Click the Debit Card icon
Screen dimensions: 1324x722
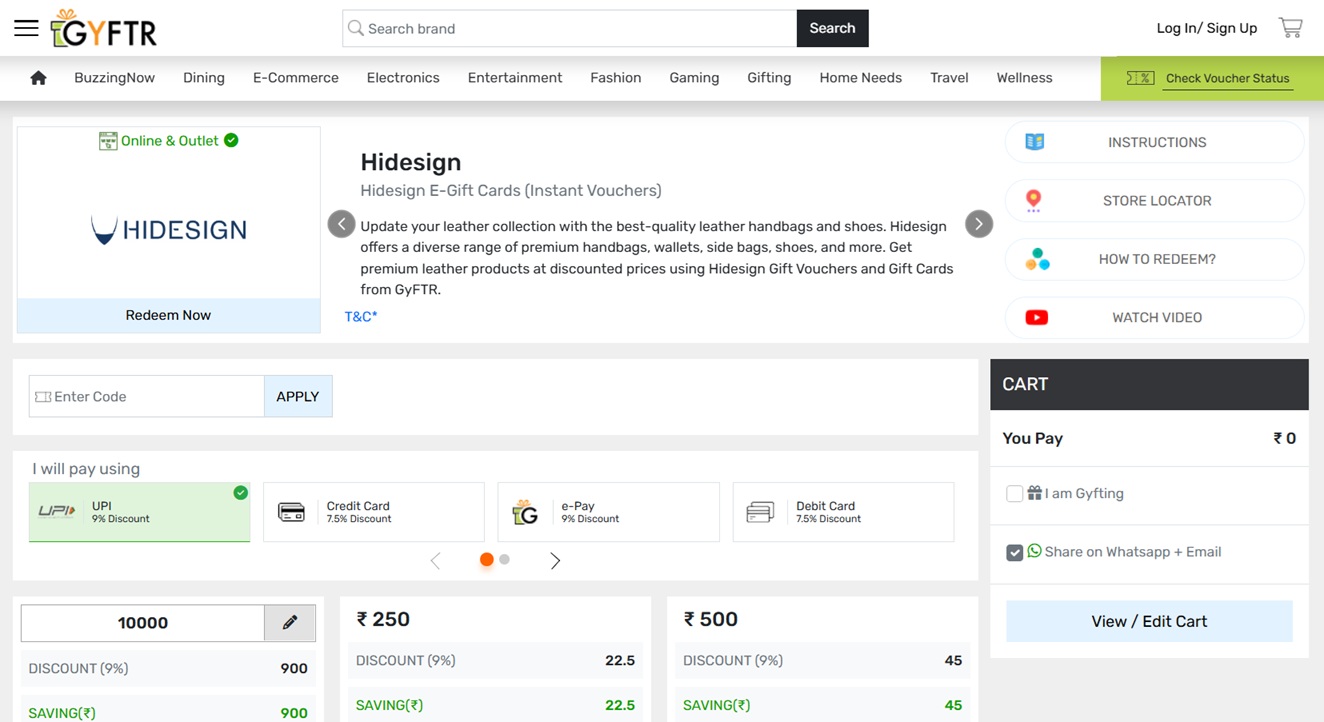[x=760, y=512]
